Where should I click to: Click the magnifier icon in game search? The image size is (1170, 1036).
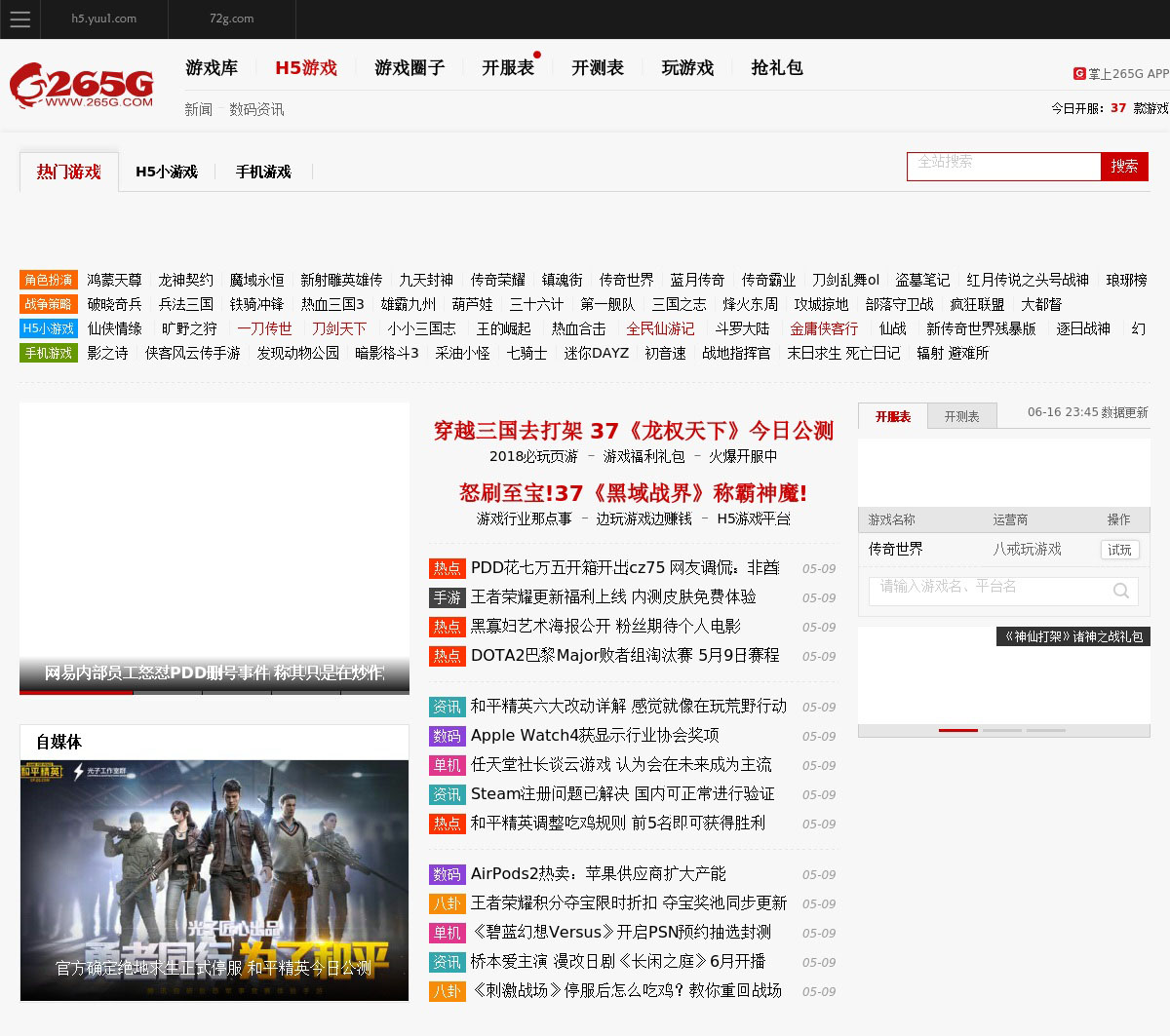(x=1121, y=591)
